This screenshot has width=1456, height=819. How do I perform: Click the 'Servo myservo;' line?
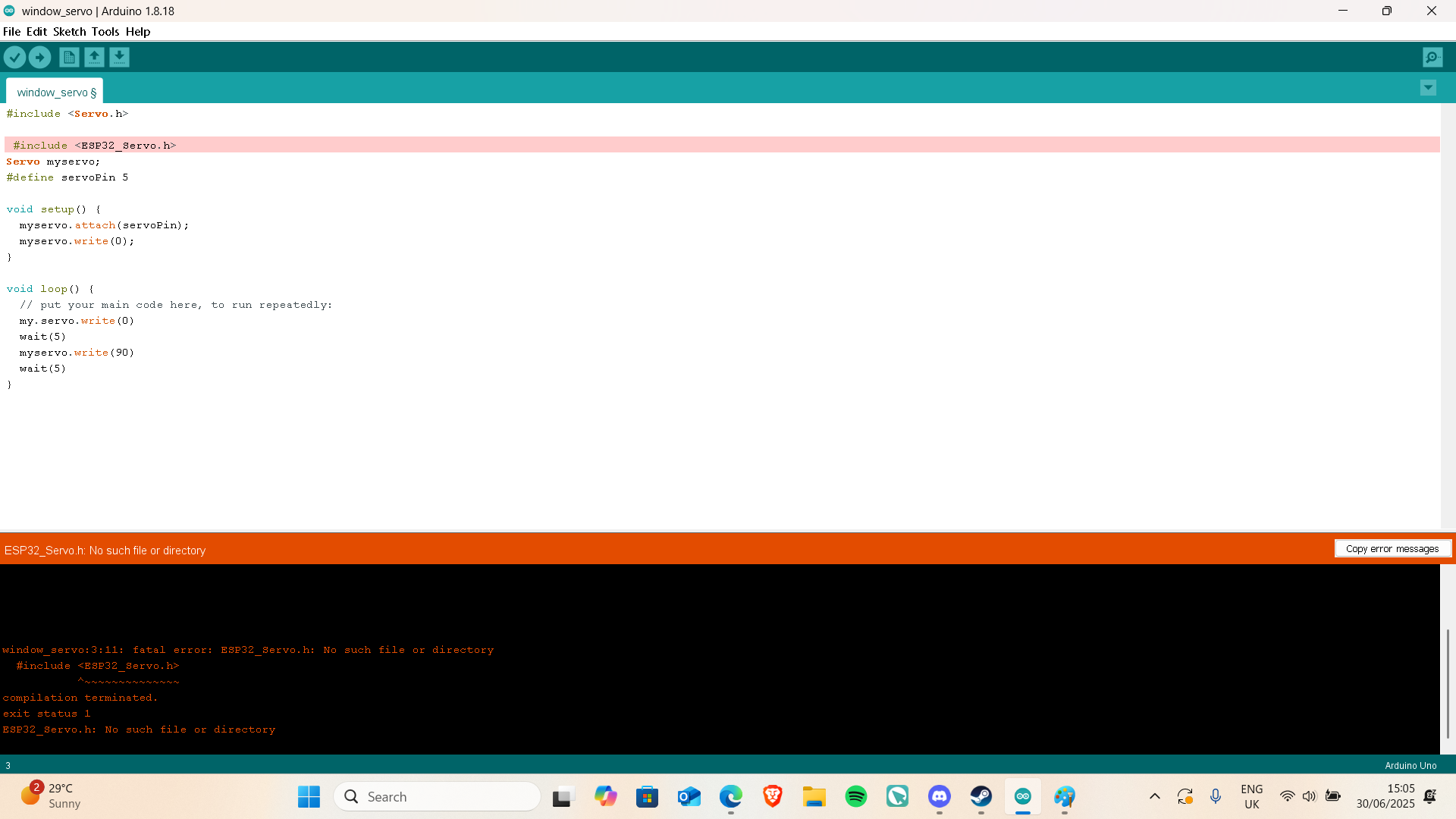(53, 162)
